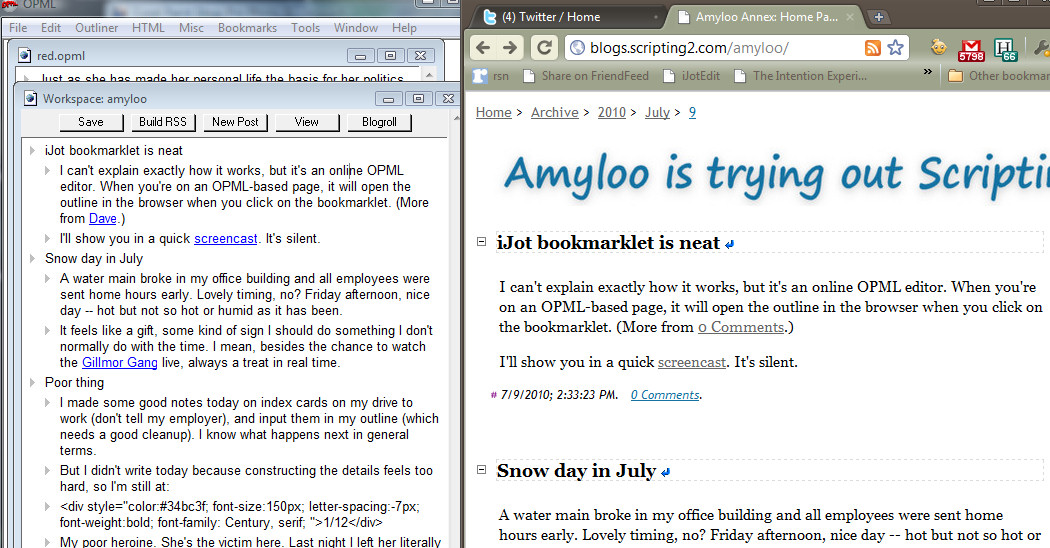Click the address bar URL field
The image size is (1050, 548).
click(720, 48)
